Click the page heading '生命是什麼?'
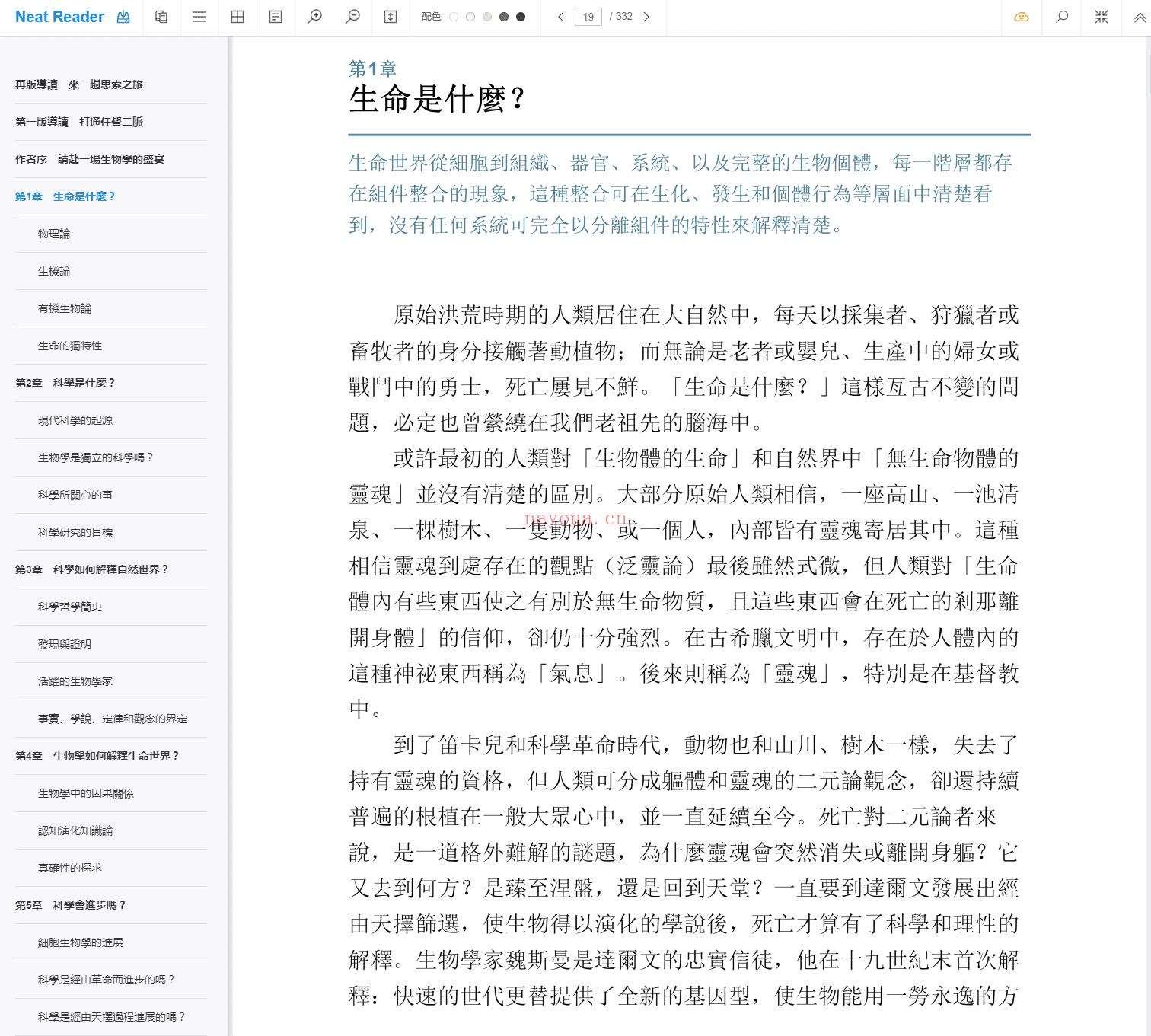This screenshot has height=1036, width=1151. [437, 99]
